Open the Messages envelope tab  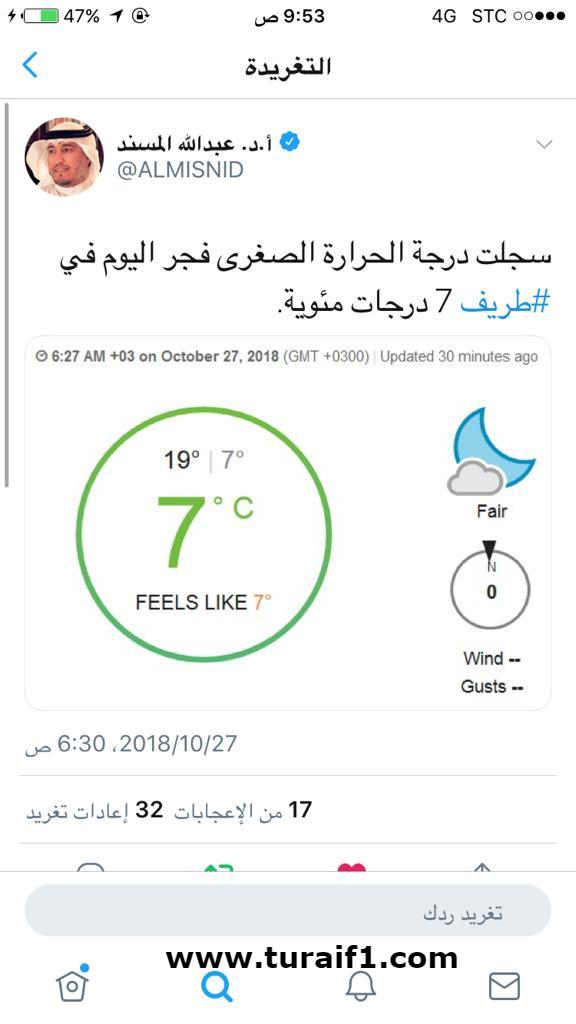504,986
